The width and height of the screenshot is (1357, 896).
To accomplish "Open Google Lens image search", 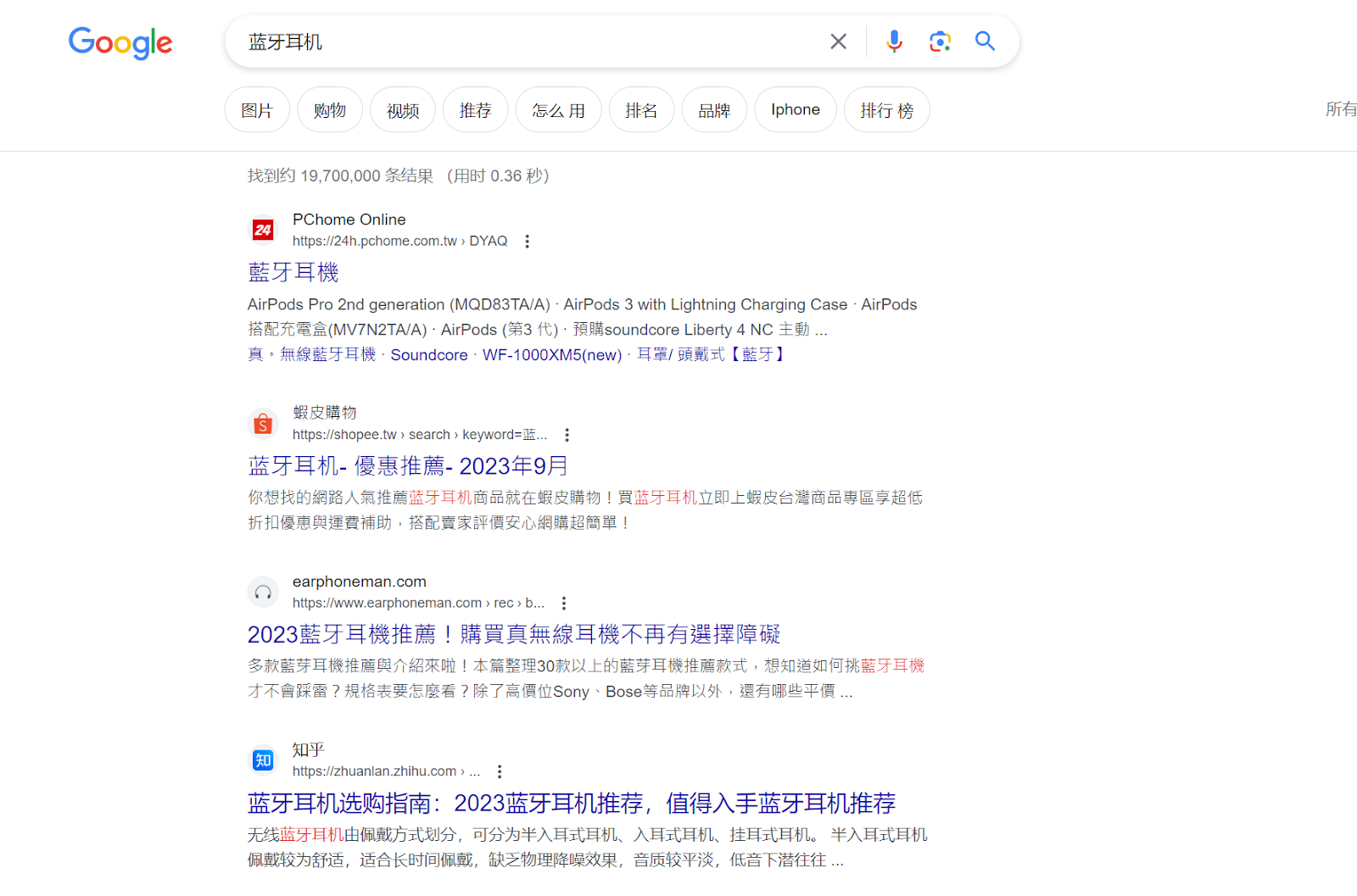I will (x=940, y=42).
